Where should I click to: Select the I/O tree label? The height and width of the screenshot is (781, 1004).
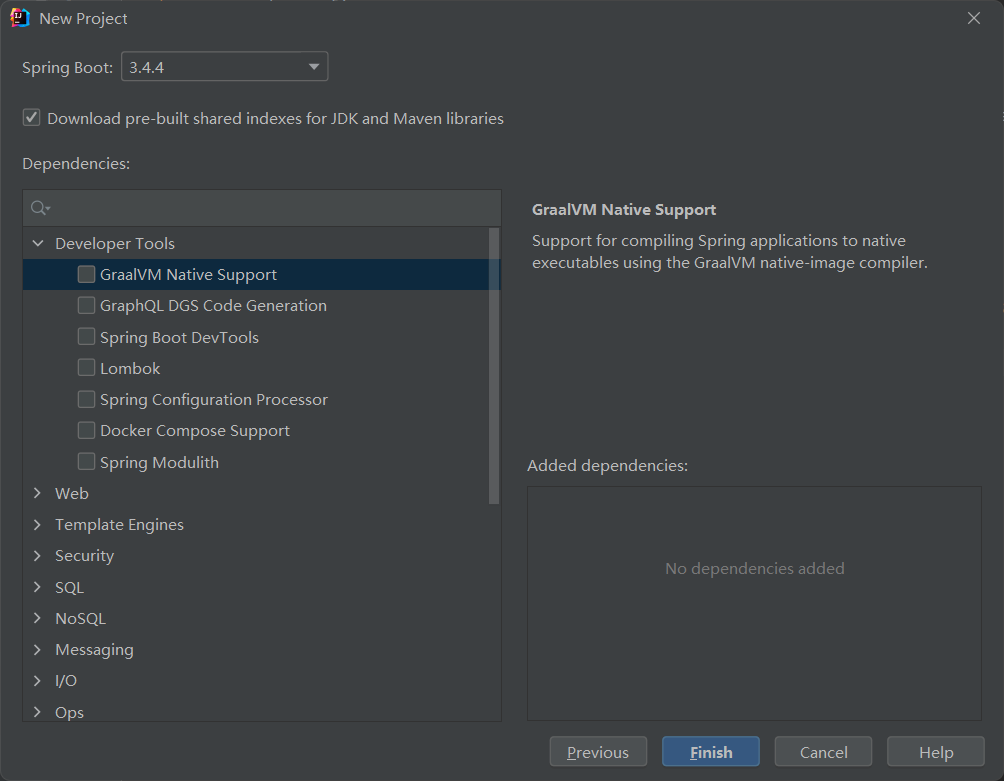[x=66, y=680]
